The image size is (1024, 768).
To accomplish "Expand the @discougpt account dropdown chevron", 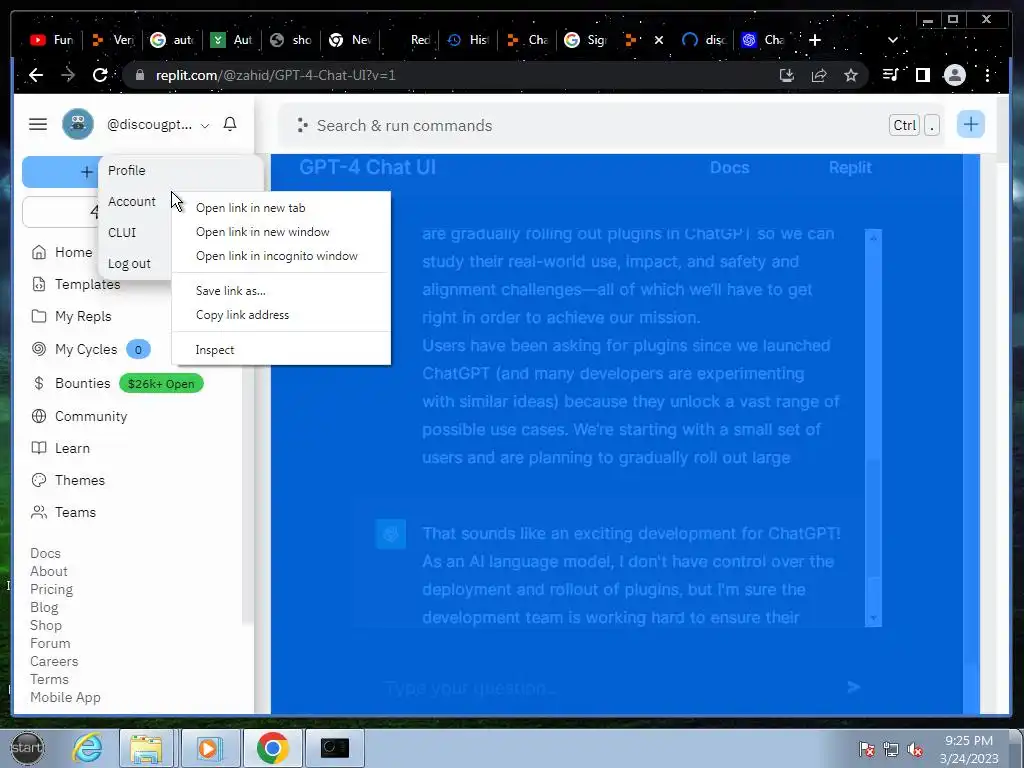I will click(x=205, y=125).
